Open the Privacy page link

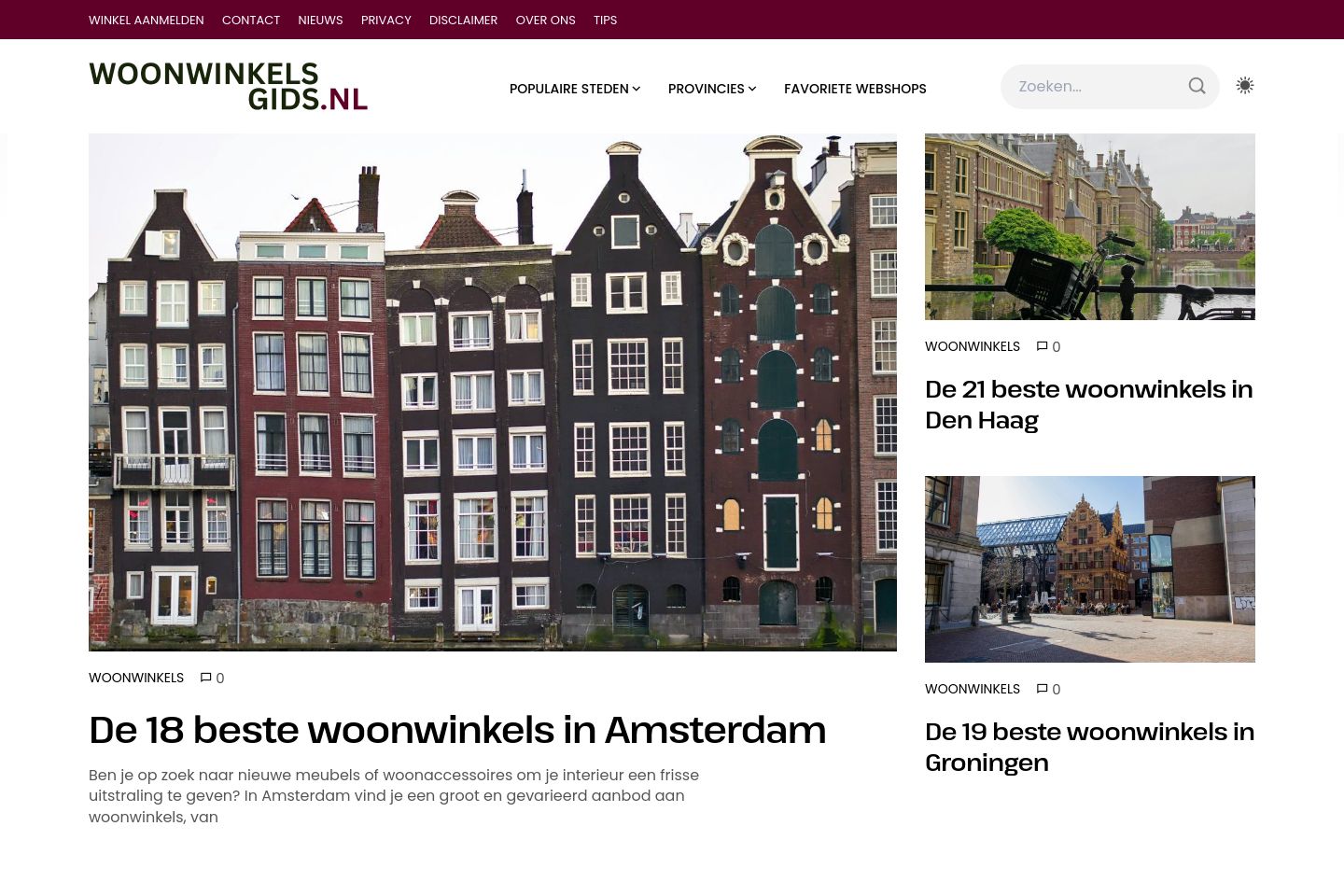(x=385, y=20)
